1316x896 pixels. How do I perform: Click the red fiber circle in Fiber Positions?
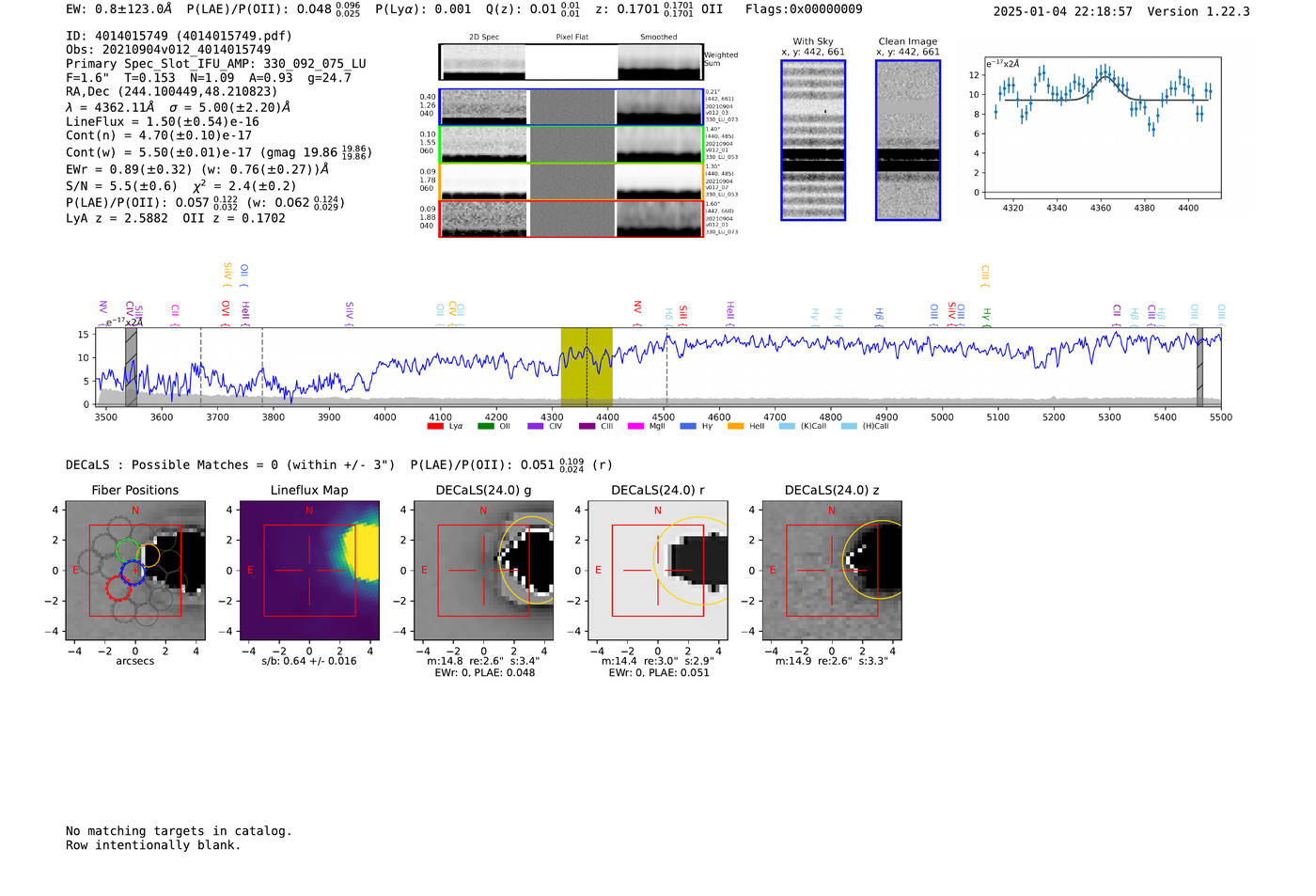(x=118, y=589)
